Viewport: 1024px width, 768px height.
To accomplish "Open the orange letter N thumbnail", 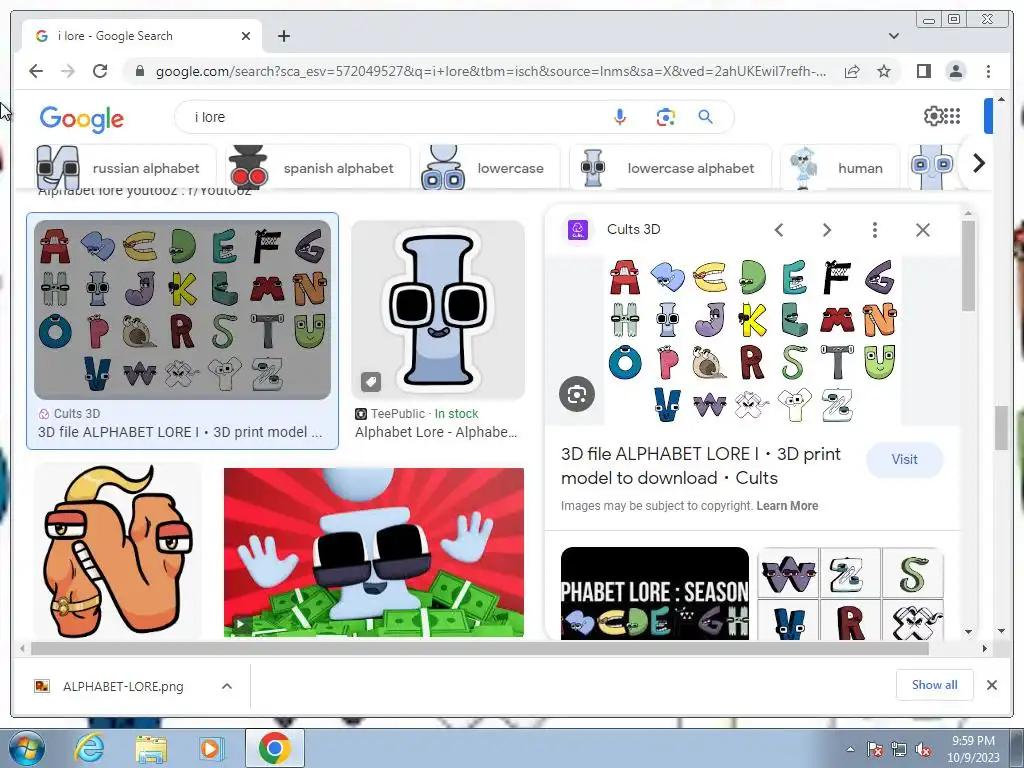I will [118, 551].
